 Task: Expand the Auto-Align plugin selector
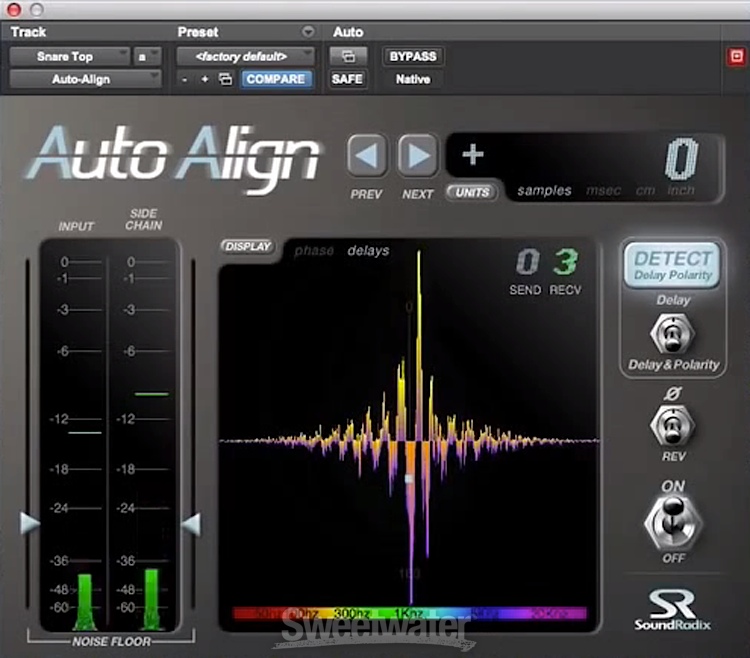(x=85, y=79)
